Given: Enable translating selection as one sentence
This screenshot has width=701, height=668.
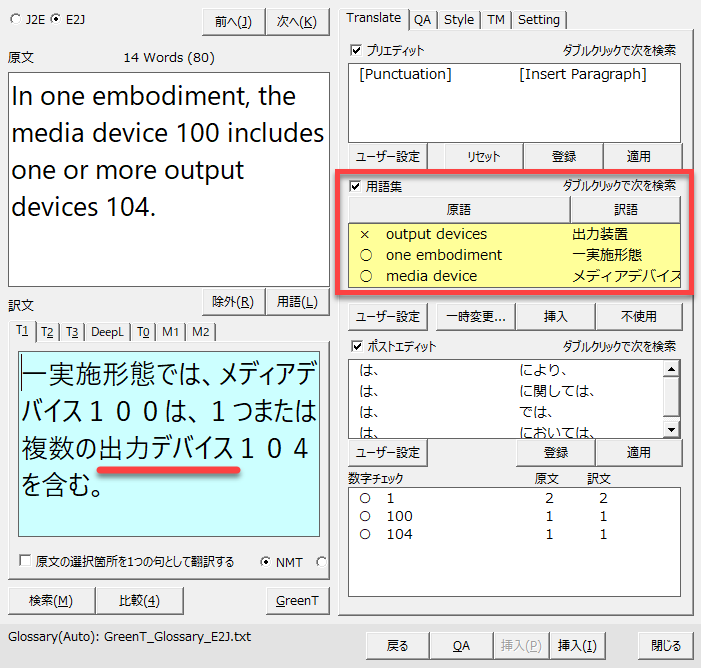Looking at the screenshot, I should click(x=25, y=562).
